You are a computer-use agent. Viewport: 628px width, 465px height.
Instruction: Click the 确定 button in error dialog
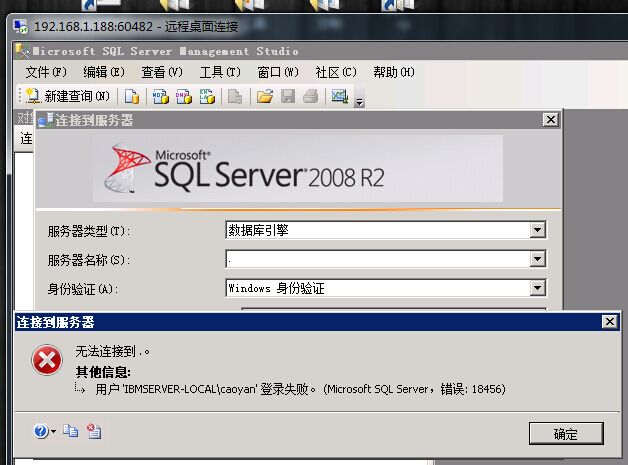[566, 433]
